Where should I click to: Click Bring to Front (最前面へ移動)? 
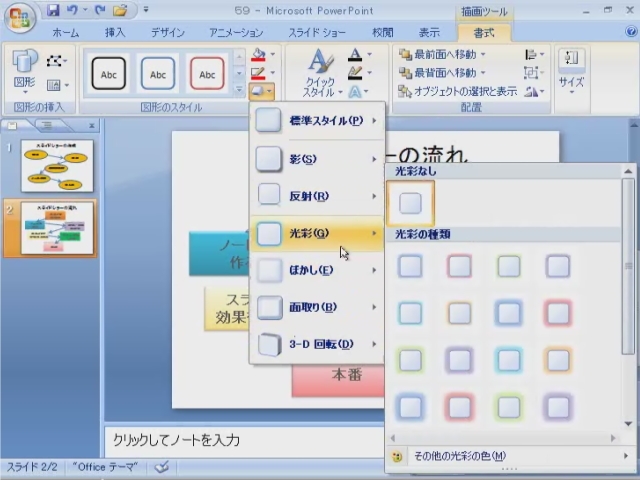(442, 55)
